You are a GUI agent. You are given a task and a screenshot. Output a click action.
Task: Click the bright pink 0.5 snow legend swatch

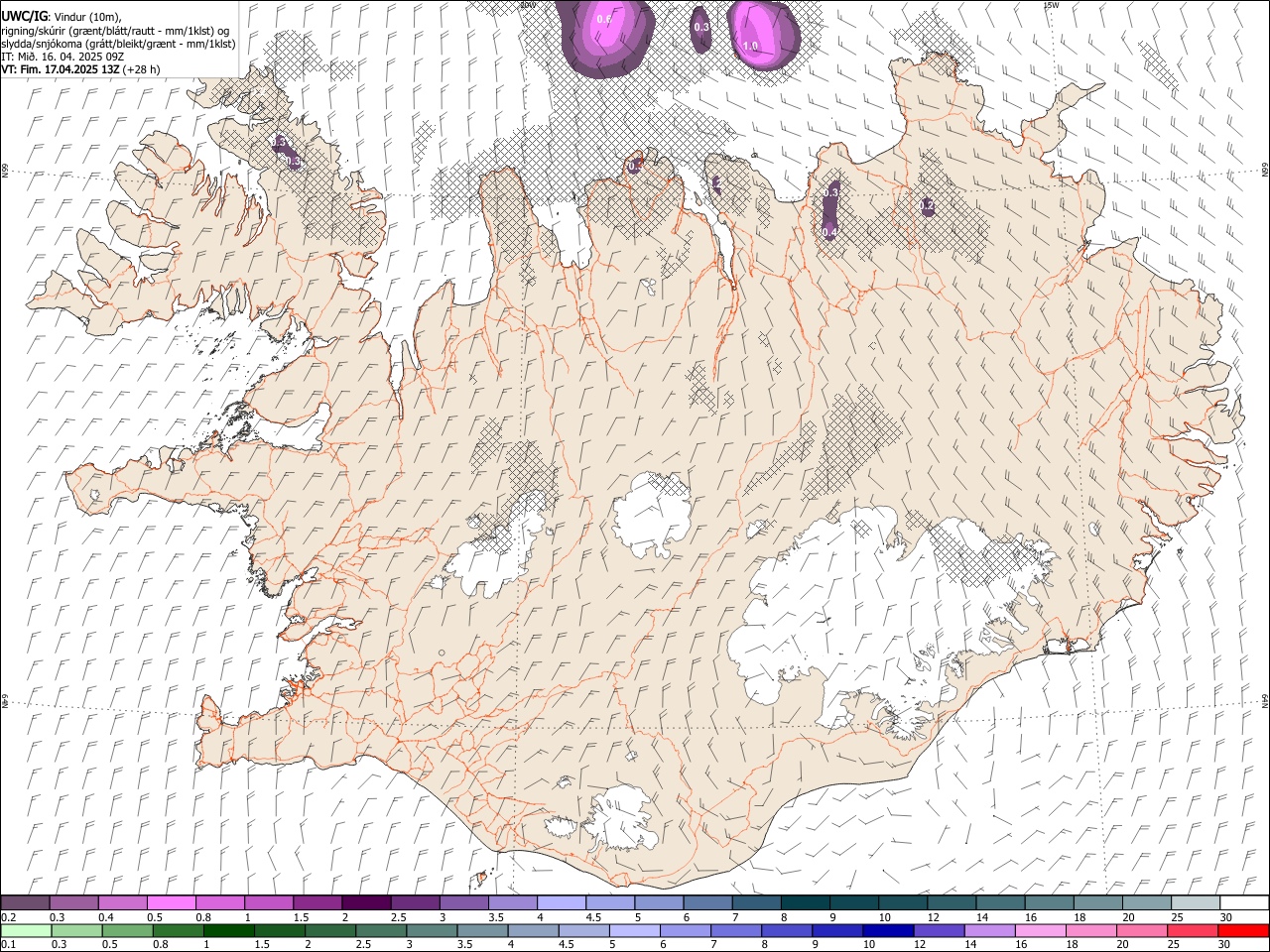[x=171, y=902]
